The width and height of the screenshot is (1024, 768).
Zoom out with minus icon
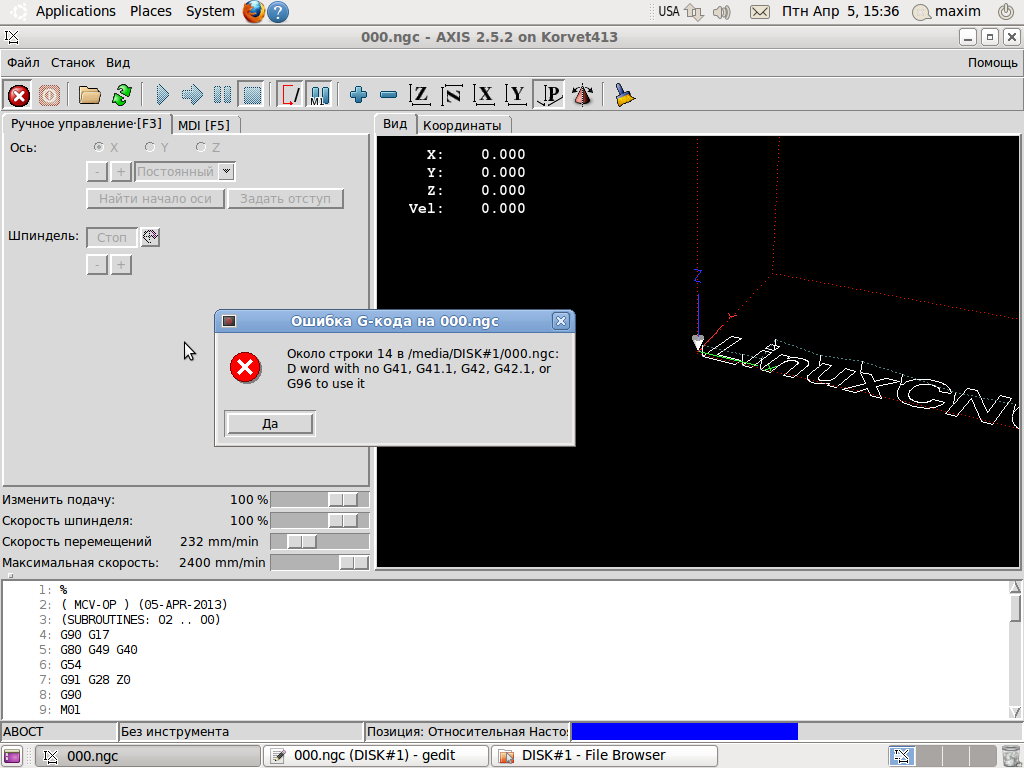click(389, 95)
